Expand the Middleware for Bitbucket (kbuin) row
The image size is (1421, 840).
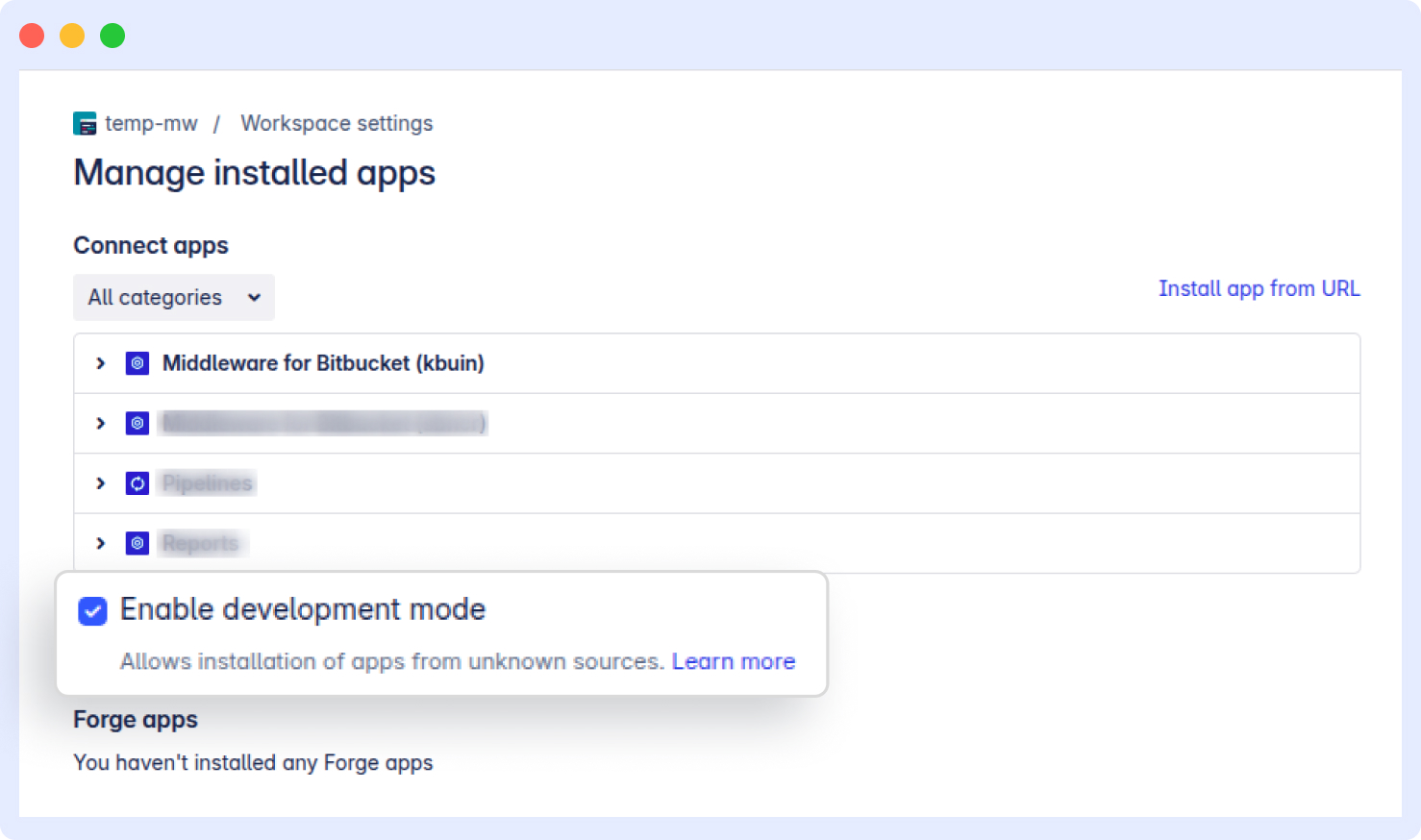[x=101, y=363]
